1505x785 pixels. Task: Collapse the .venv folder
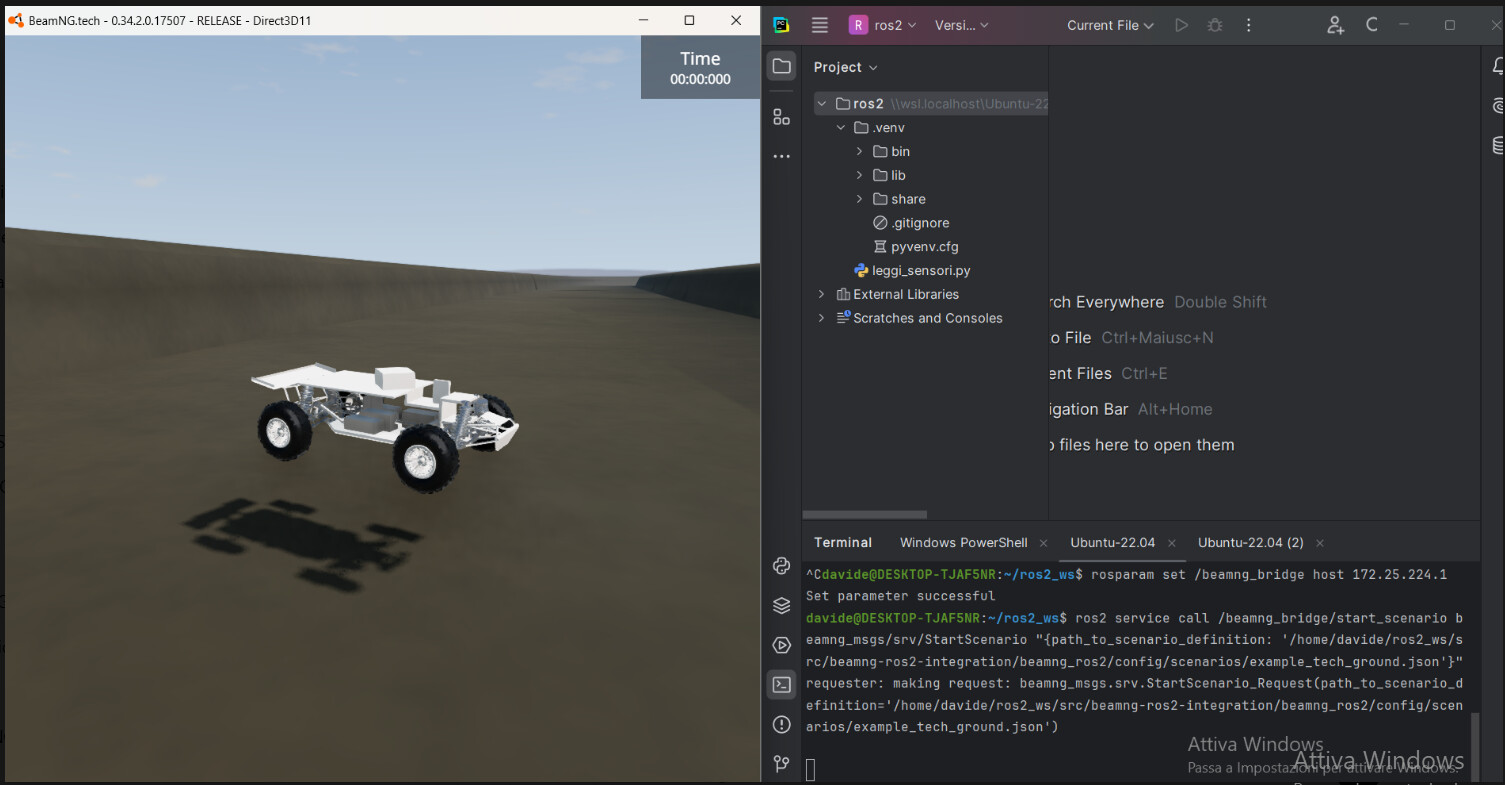[840, 128]
